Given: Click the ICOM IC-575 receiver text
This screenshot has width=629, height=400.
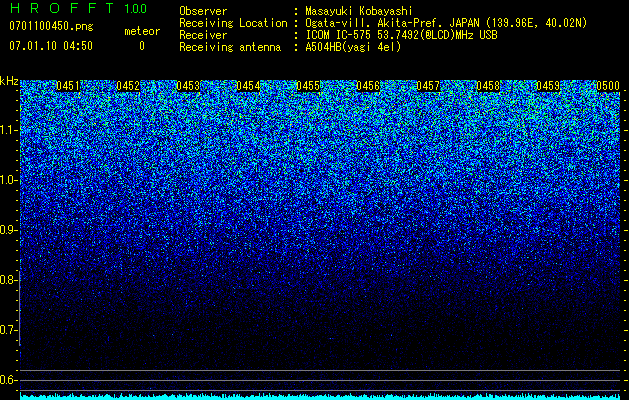Looking at the screenshot, I should (401, 35).
